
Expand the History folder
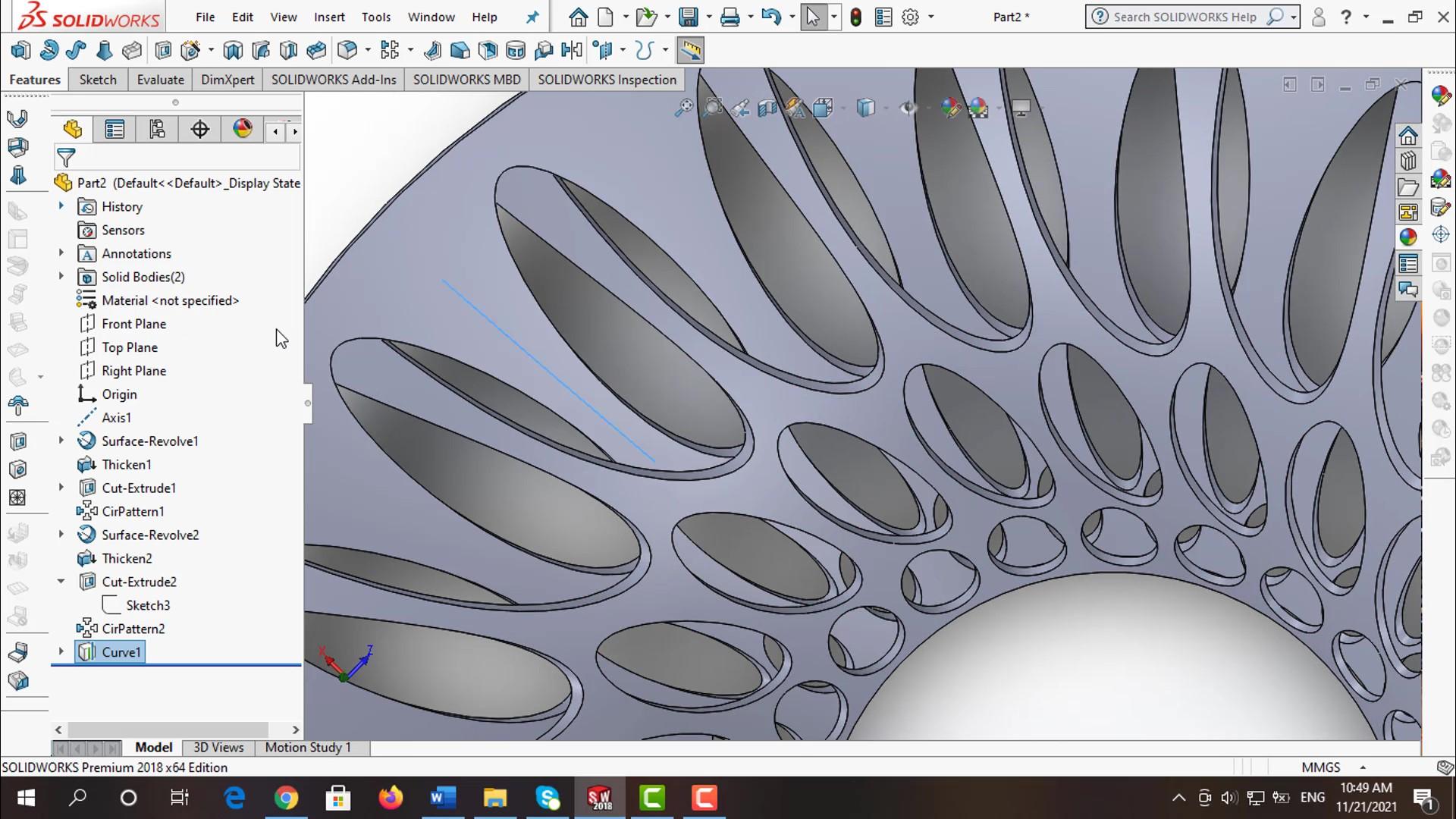(x=61, y=206)
